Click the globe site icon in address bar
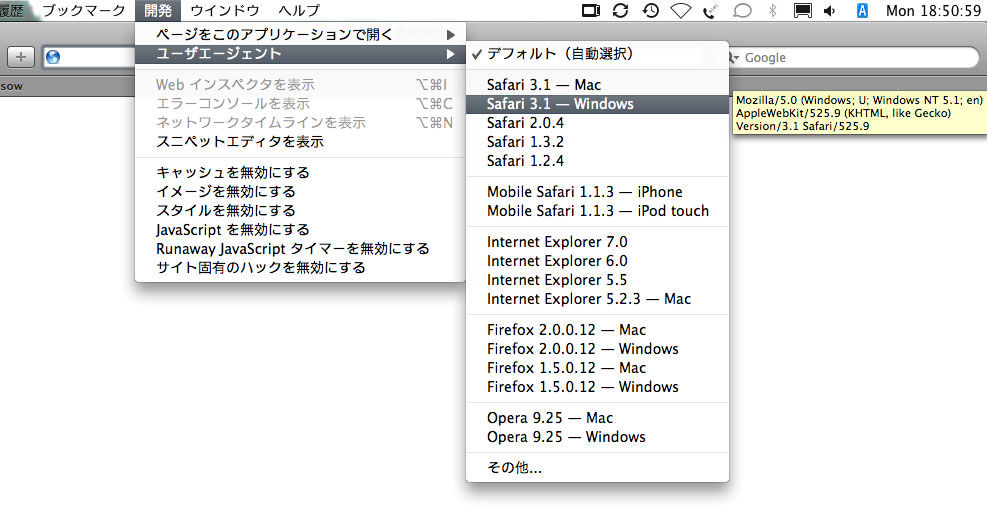 click(52, 57)
